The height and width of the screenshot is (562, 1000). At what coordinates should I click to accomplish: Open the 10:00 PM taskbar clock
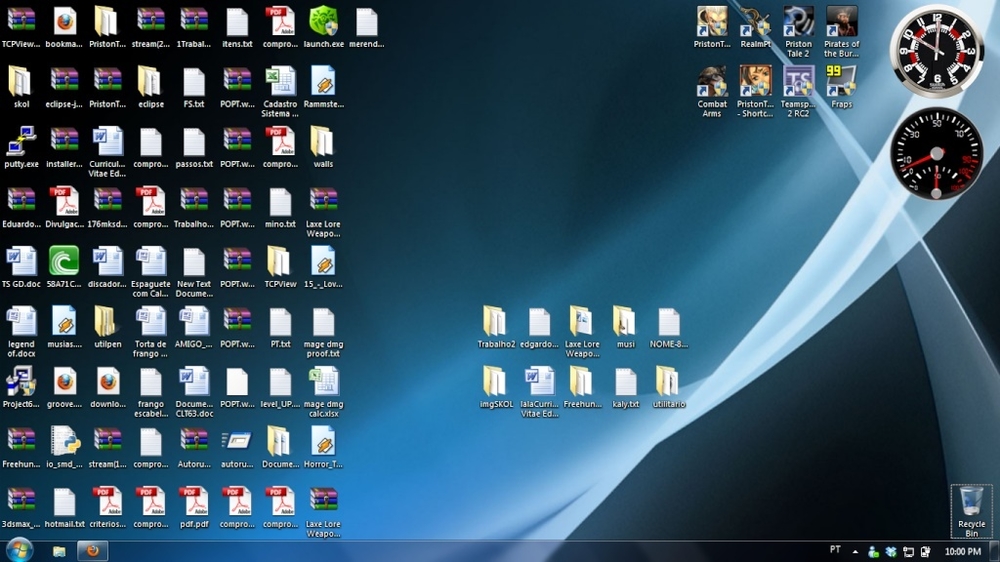click(962, 552)
